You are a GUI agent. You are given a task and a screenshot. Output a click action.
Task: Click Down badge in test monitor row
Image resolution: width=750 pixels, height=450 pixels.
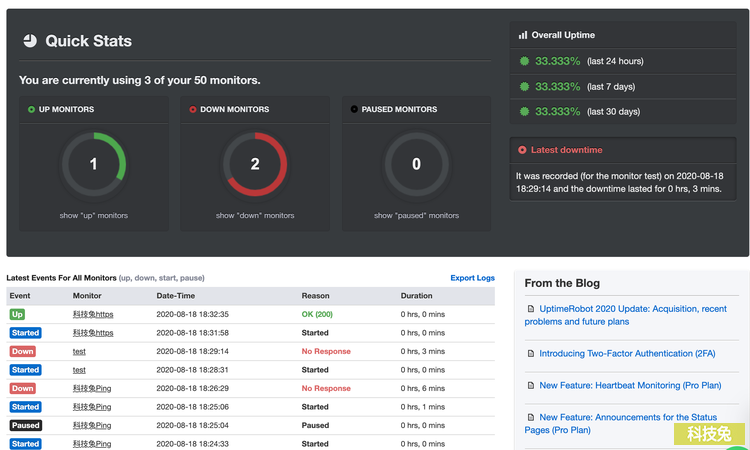[22, 351]
